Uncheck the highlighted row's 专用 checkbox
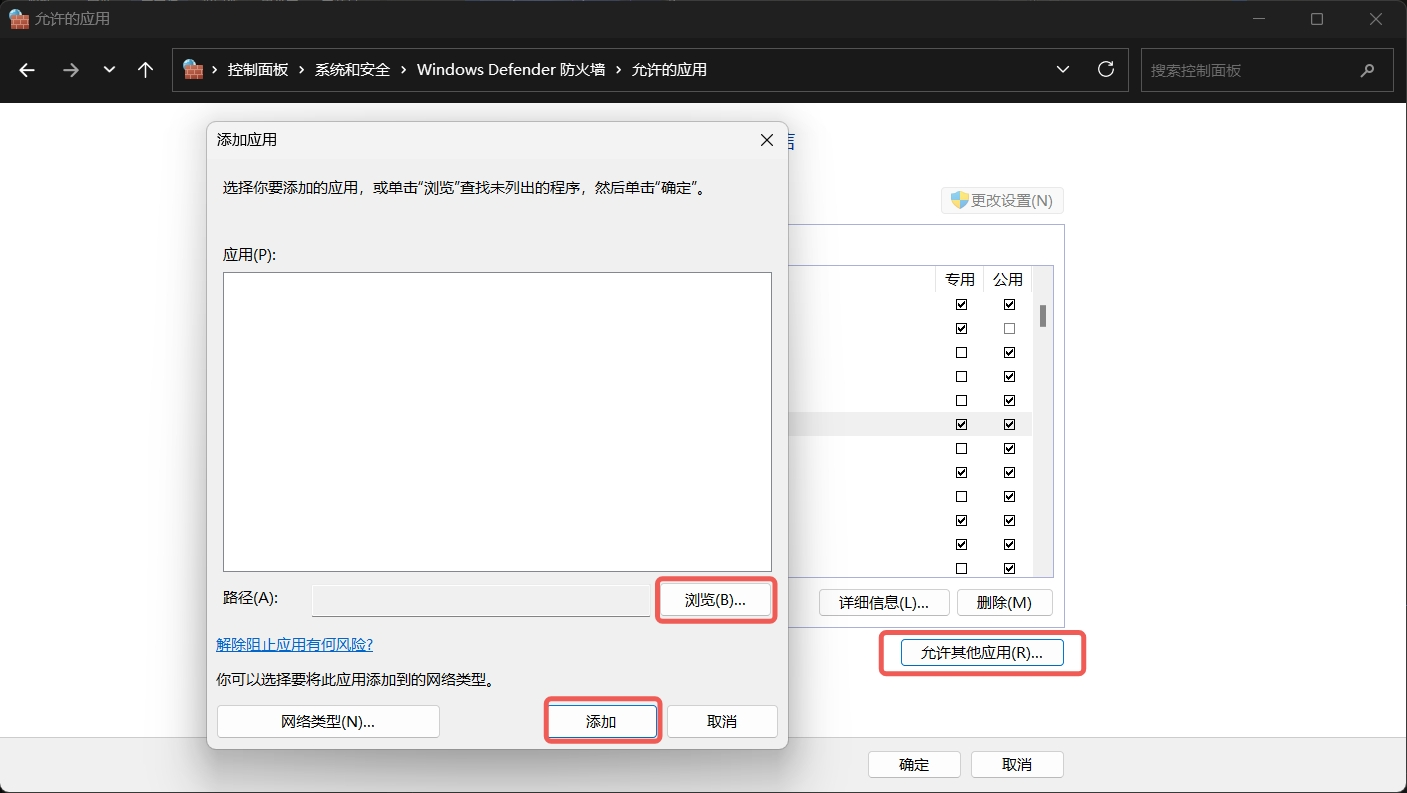The height and width of the screenshot is (793, 1407). click(961, 424)
